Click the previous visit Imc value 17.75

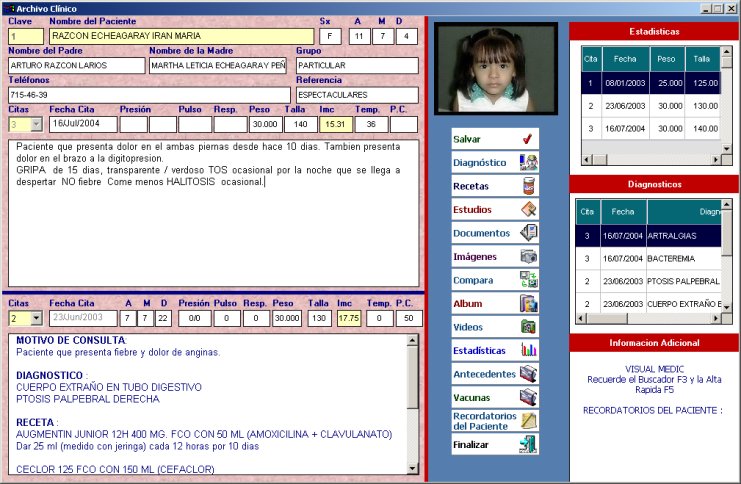349,319
